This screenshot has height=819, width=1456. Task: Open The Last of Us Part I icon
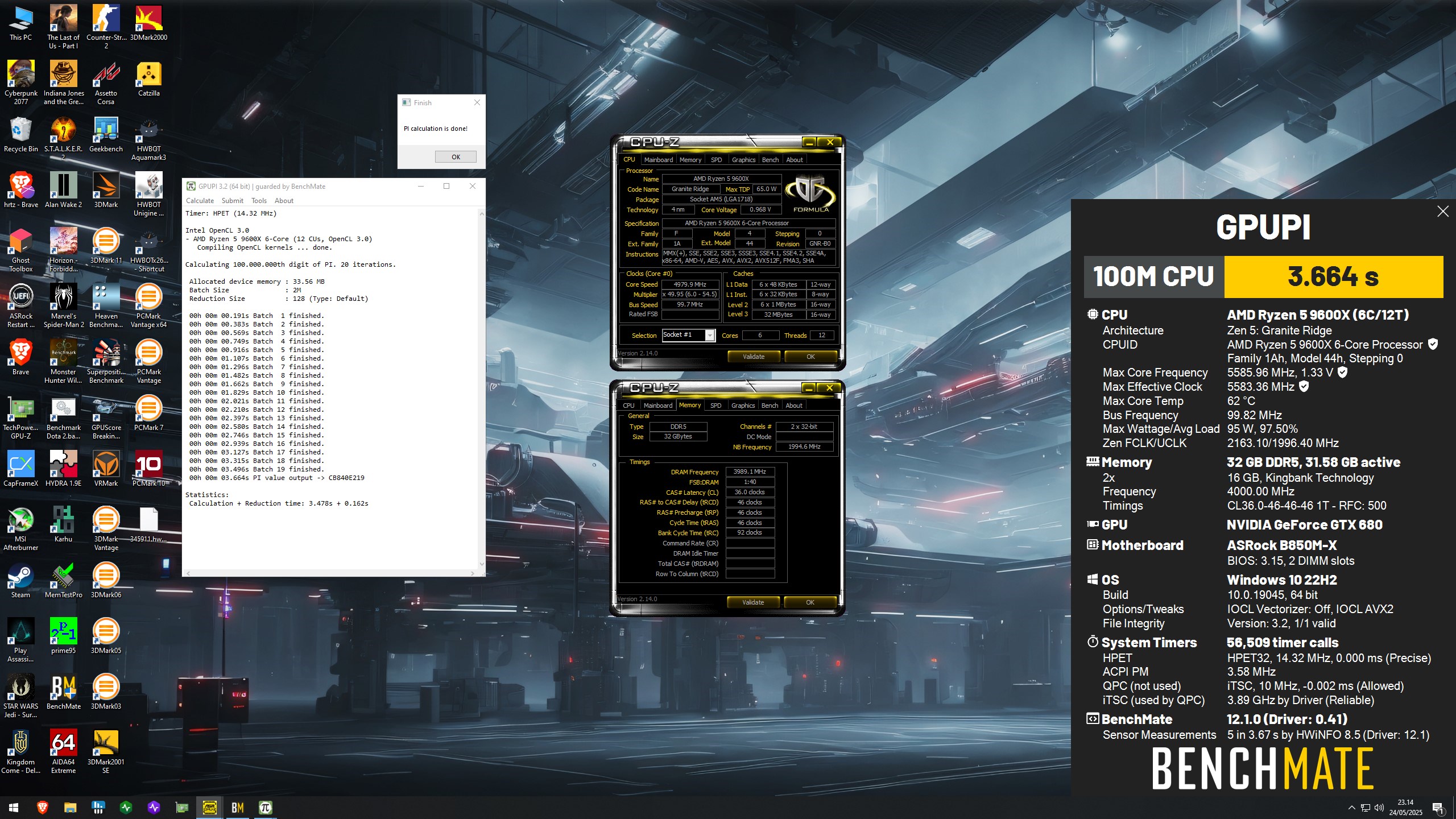(63, 27)
